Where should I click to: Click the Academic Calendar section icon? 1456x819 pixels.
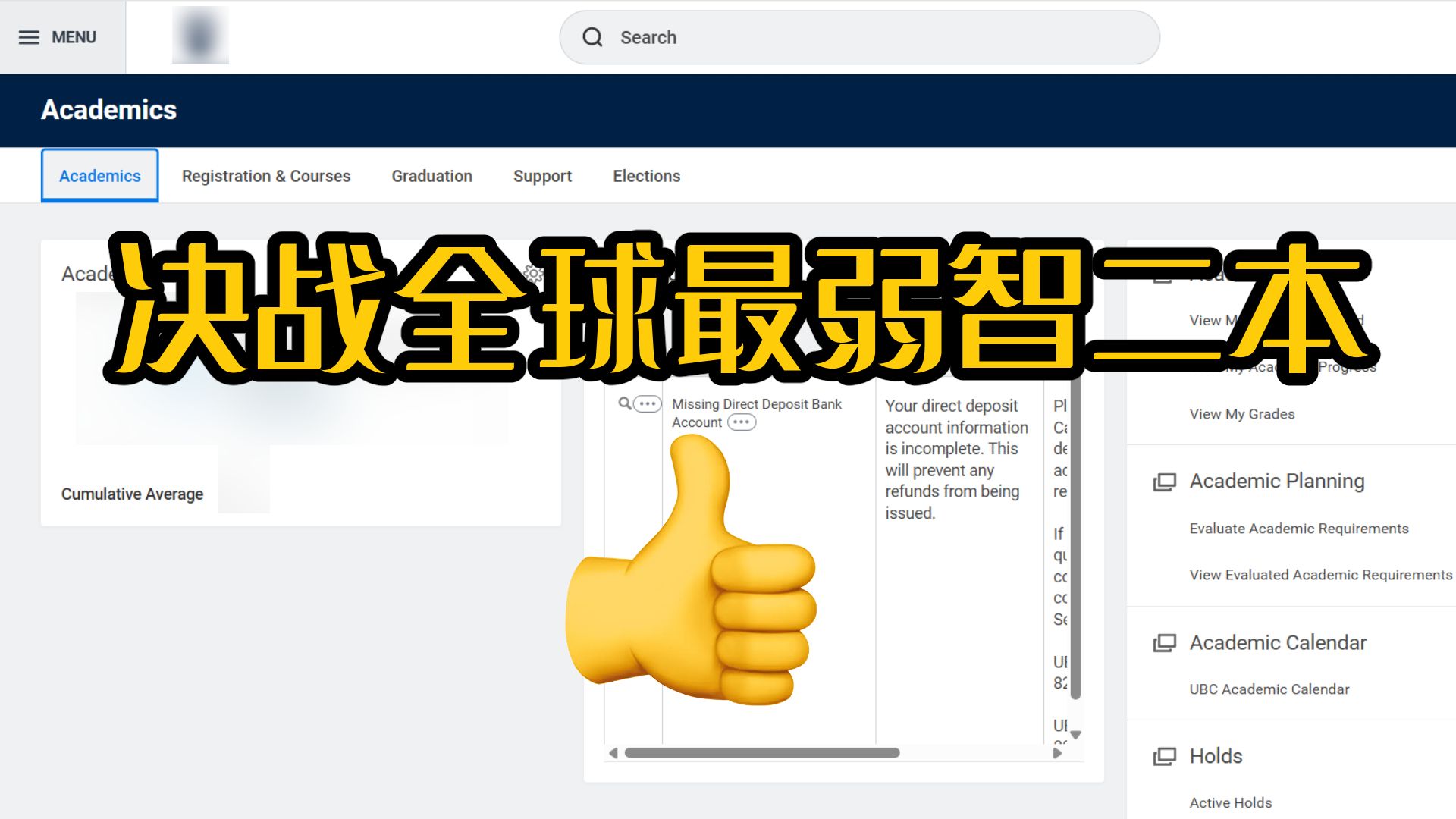point(1164,643)
